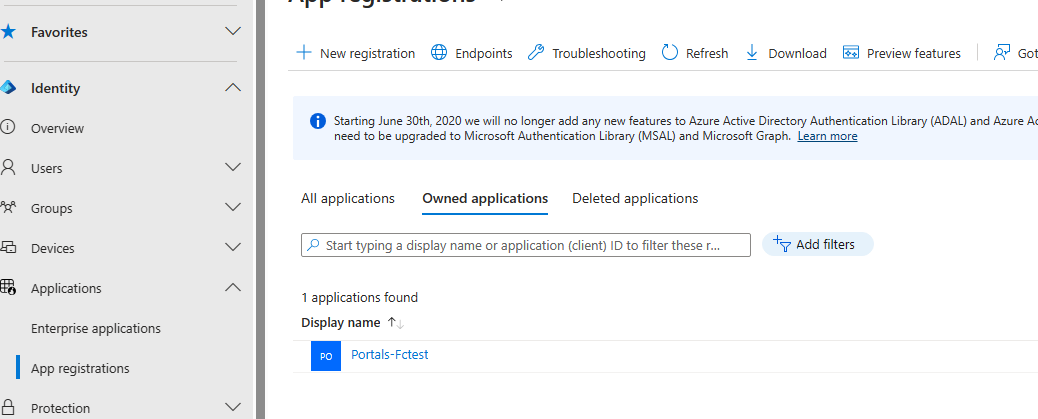The height and width of the screenshot is (419, 1038).
Task: Click the Favorites star icon
Action: pyautogui.click(x=8, y=32)
